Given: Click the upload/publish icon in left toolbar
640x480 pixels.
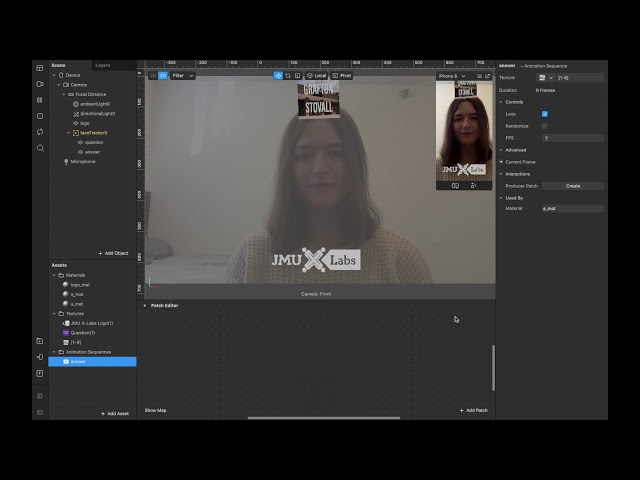Looking at the screenshot, I should tap(40, 373).
